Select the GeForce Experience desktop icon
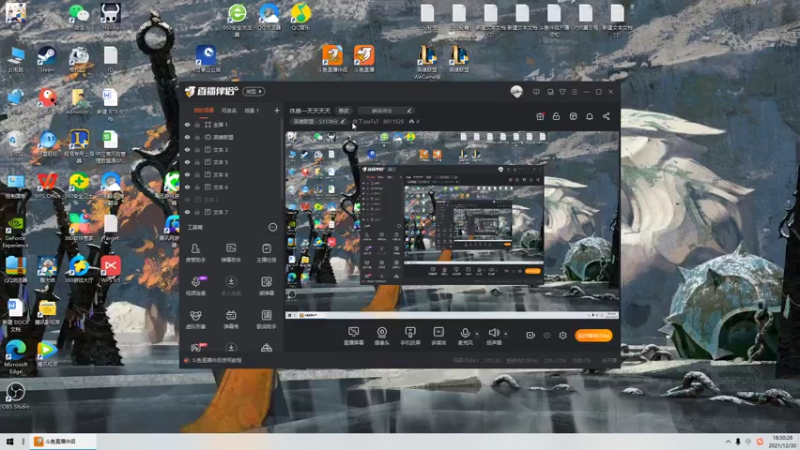Image resolution: width=800 pixels, height=450 pixels. (x=15, y=232)
